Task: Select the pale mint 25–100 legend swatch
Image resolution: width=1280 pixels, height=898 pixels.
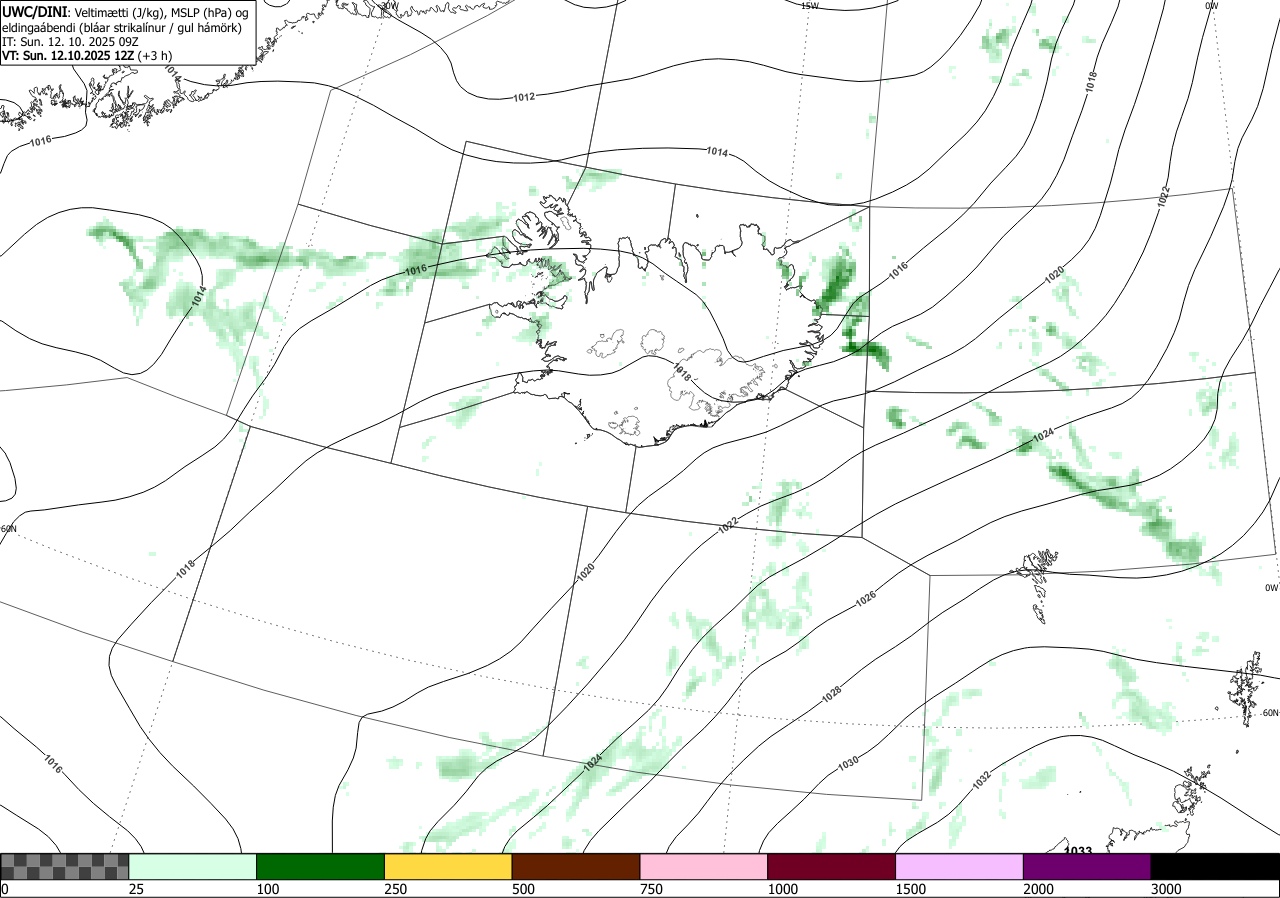Action: pyautogui.click(x=193, y=866)
